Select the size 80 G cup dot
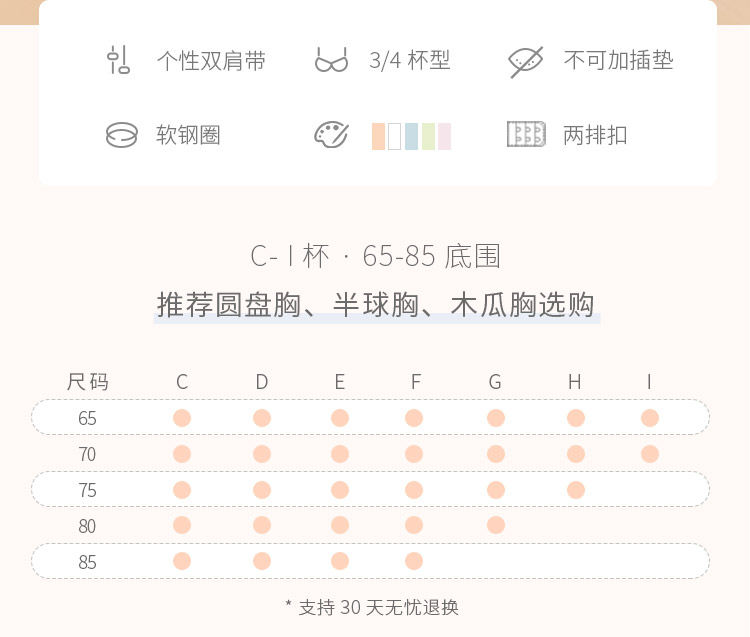 click(x=496, y=525)
